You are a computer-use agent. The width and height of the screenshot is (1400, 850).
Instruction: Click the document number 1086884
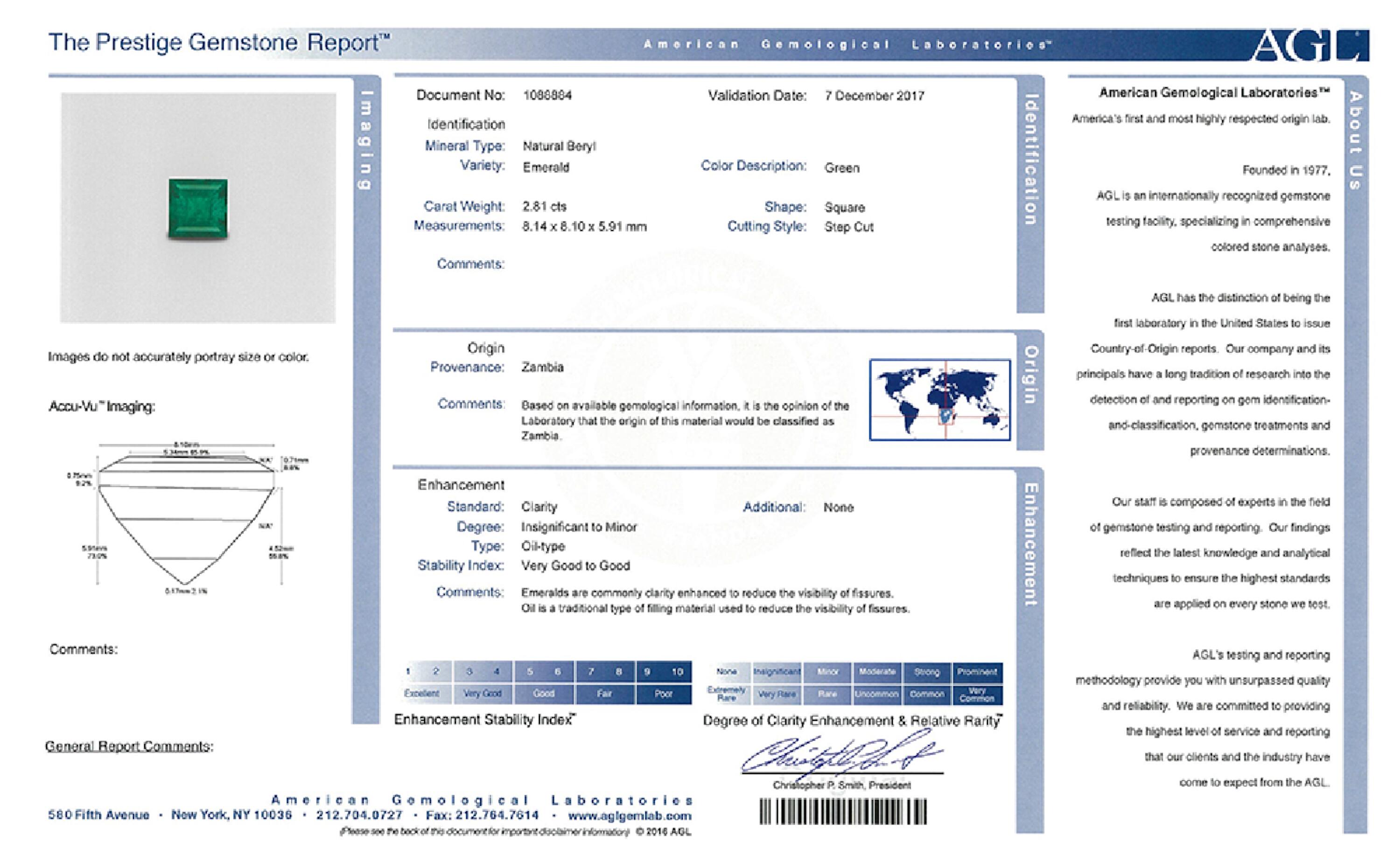click(547, 96)
